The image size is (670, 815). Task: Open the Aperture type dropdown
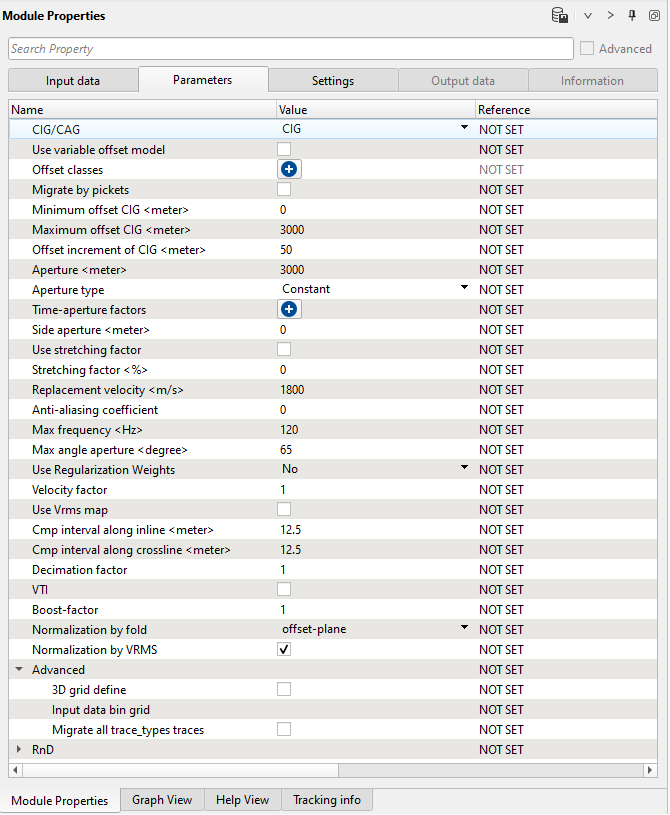pos(464,289)
